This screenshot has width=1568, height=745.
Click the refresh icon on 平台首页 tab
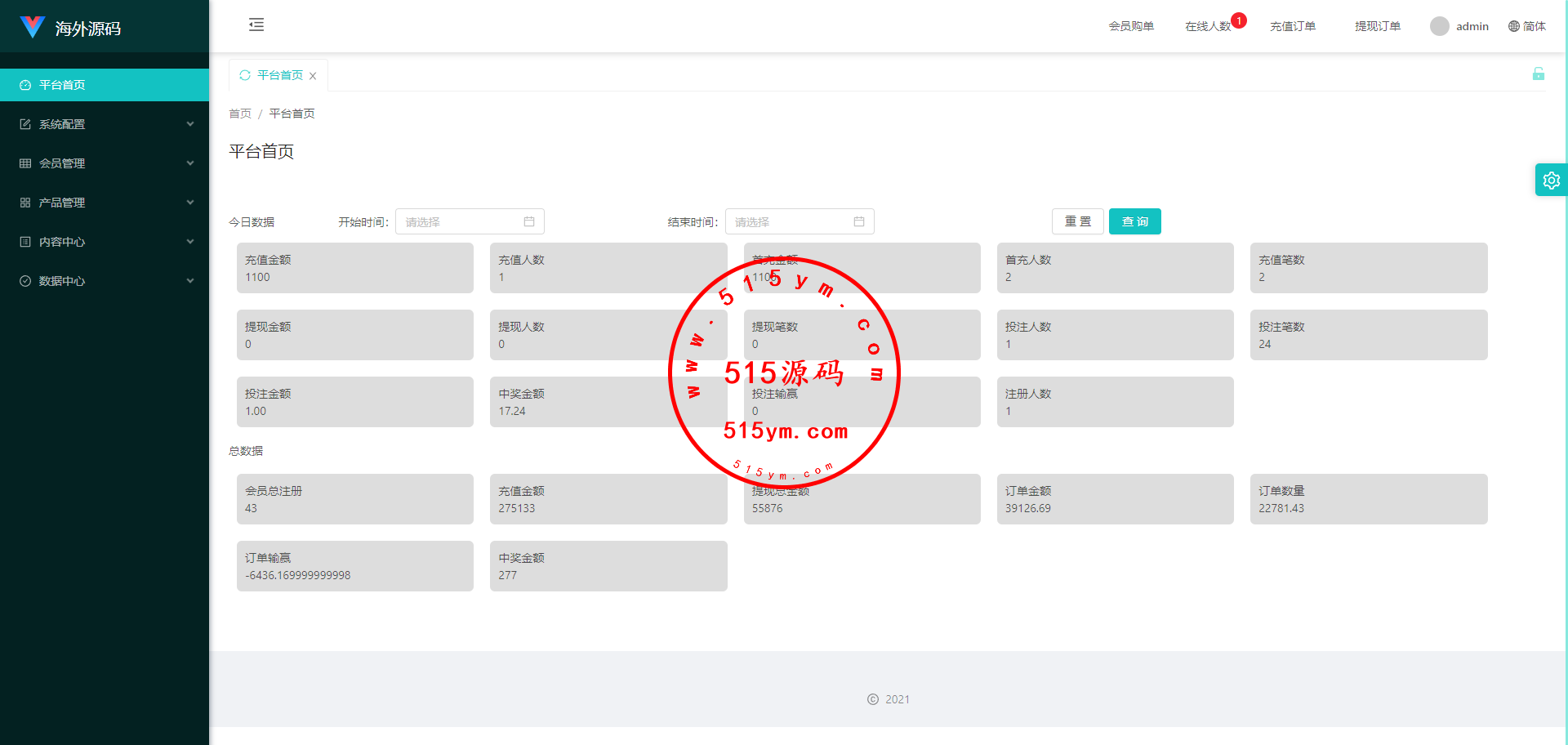[x=244, y=75]
